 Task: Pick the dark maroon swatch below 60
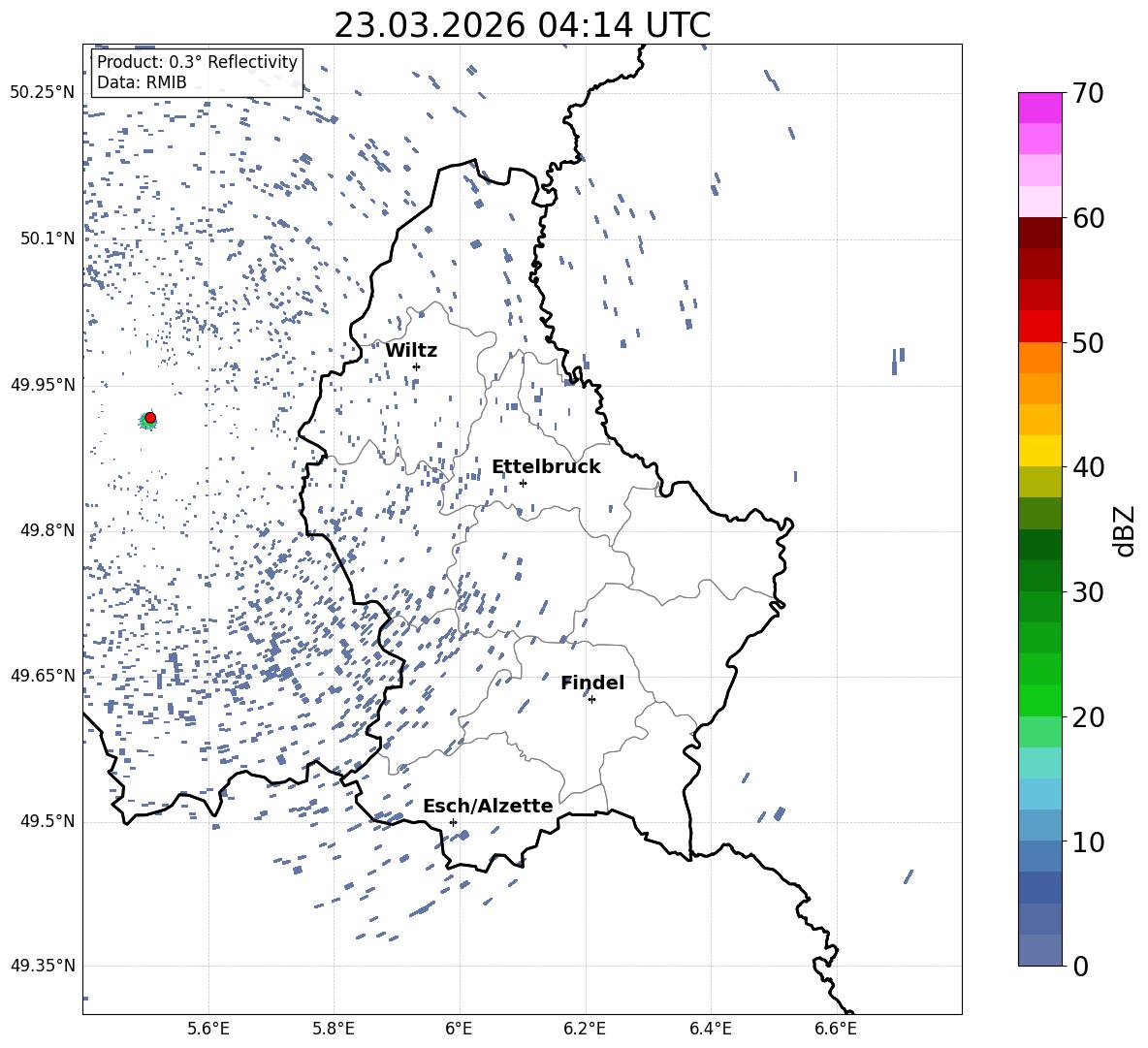(1039, 233)
